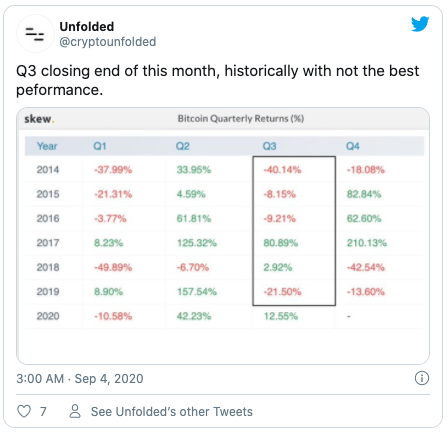This screenshot has width=448, height=434.
Task: Click the tweet info circle icon
Action: 422,378
